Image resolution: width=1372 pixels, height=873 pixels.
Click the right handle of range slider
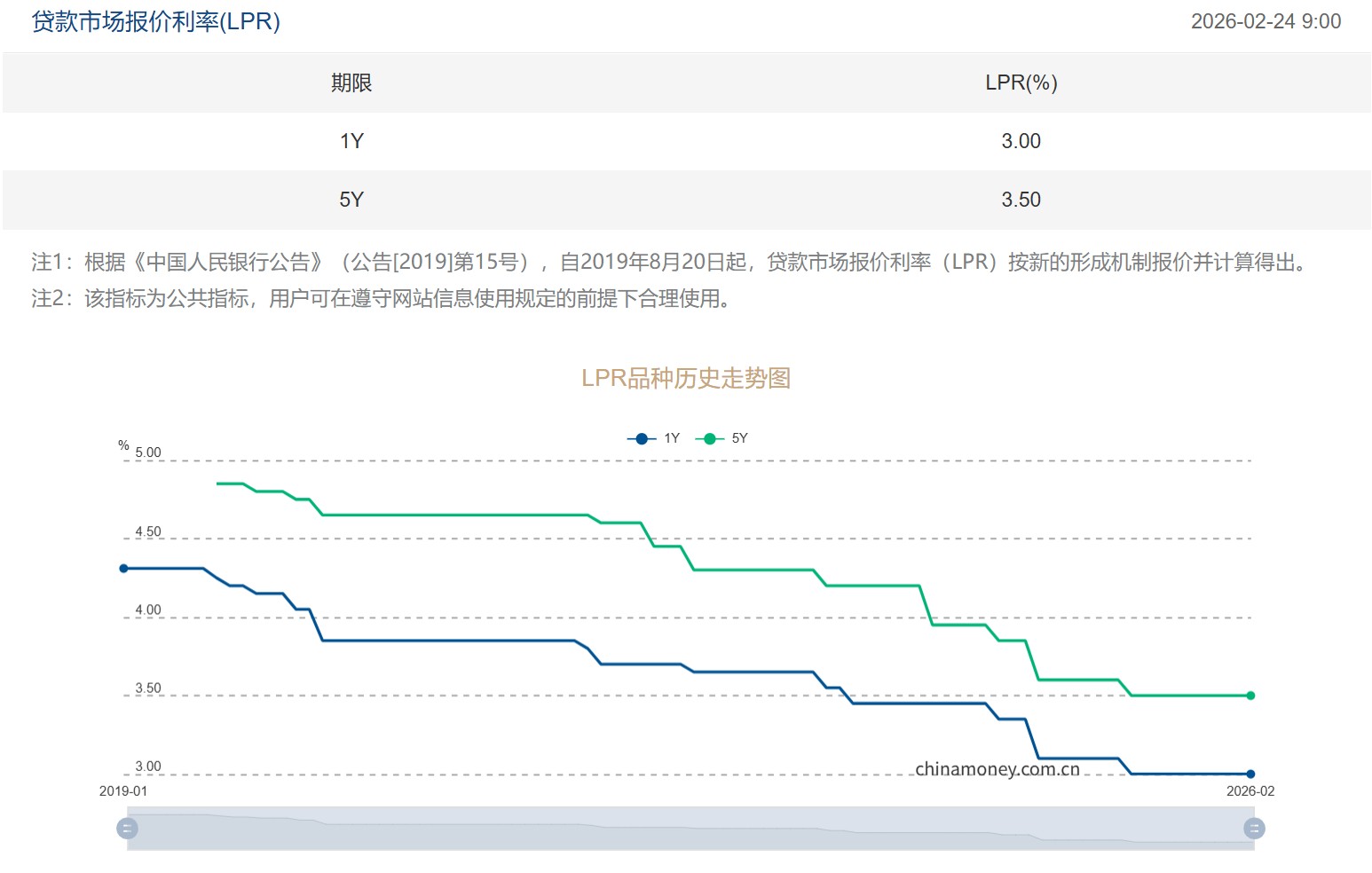pos(1254,829)
